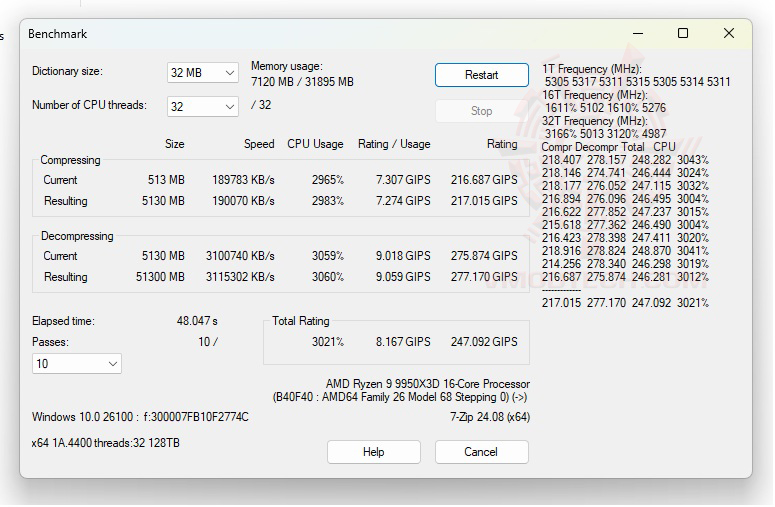Viewport: 775px width, 507px height.
Task: Click the 3021% total rating percentage
Action: click(x=328, y=342)
